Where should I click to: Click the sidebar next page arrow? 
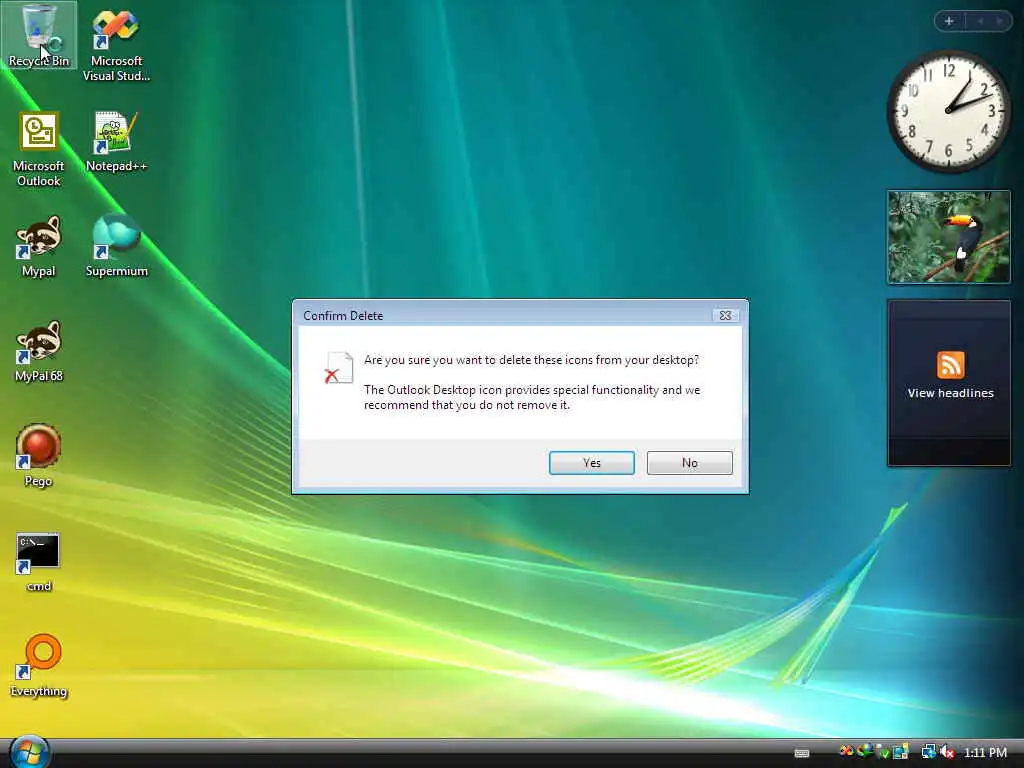[x=999, y=21]
